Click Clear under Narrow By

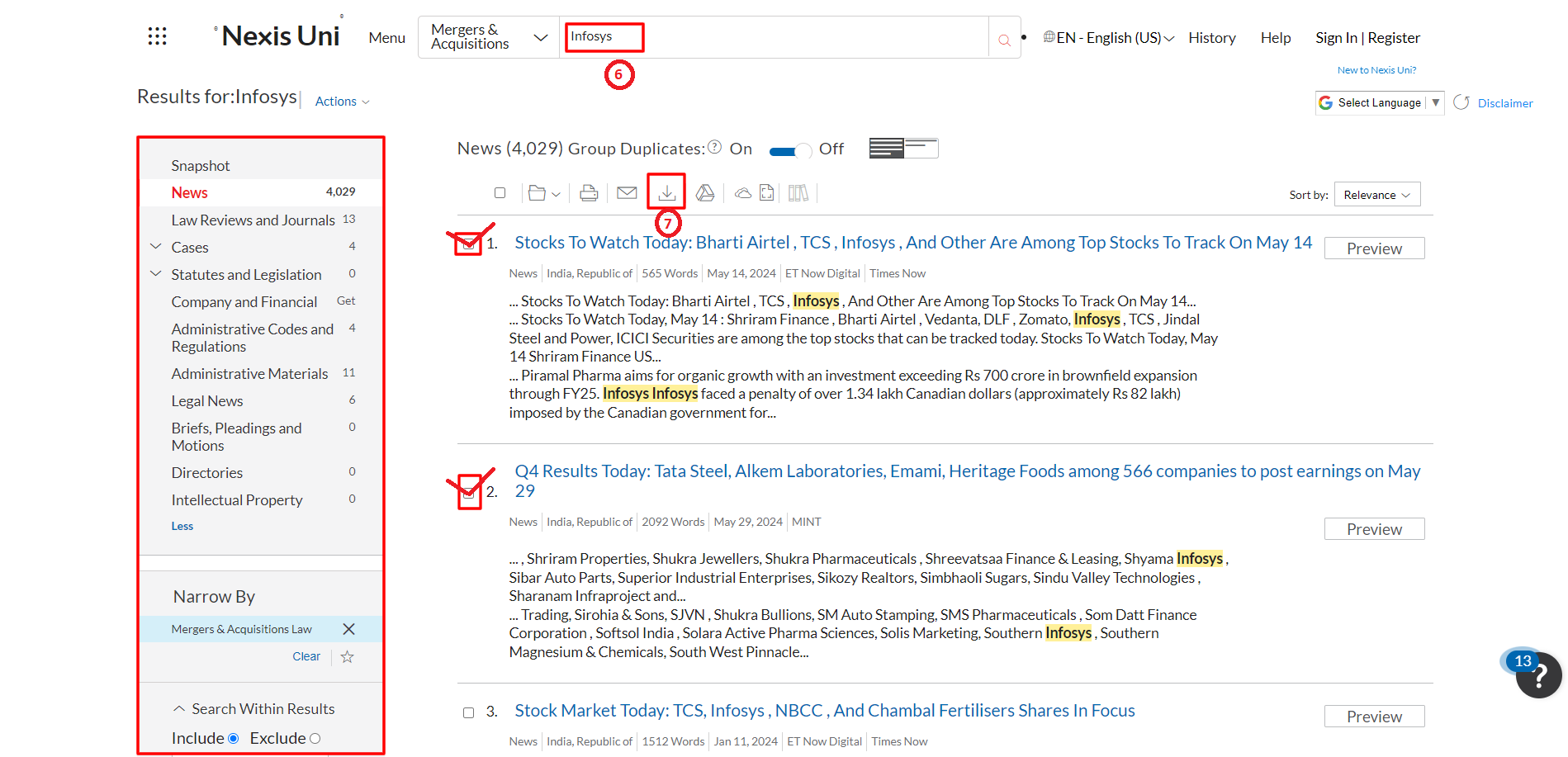306,657
